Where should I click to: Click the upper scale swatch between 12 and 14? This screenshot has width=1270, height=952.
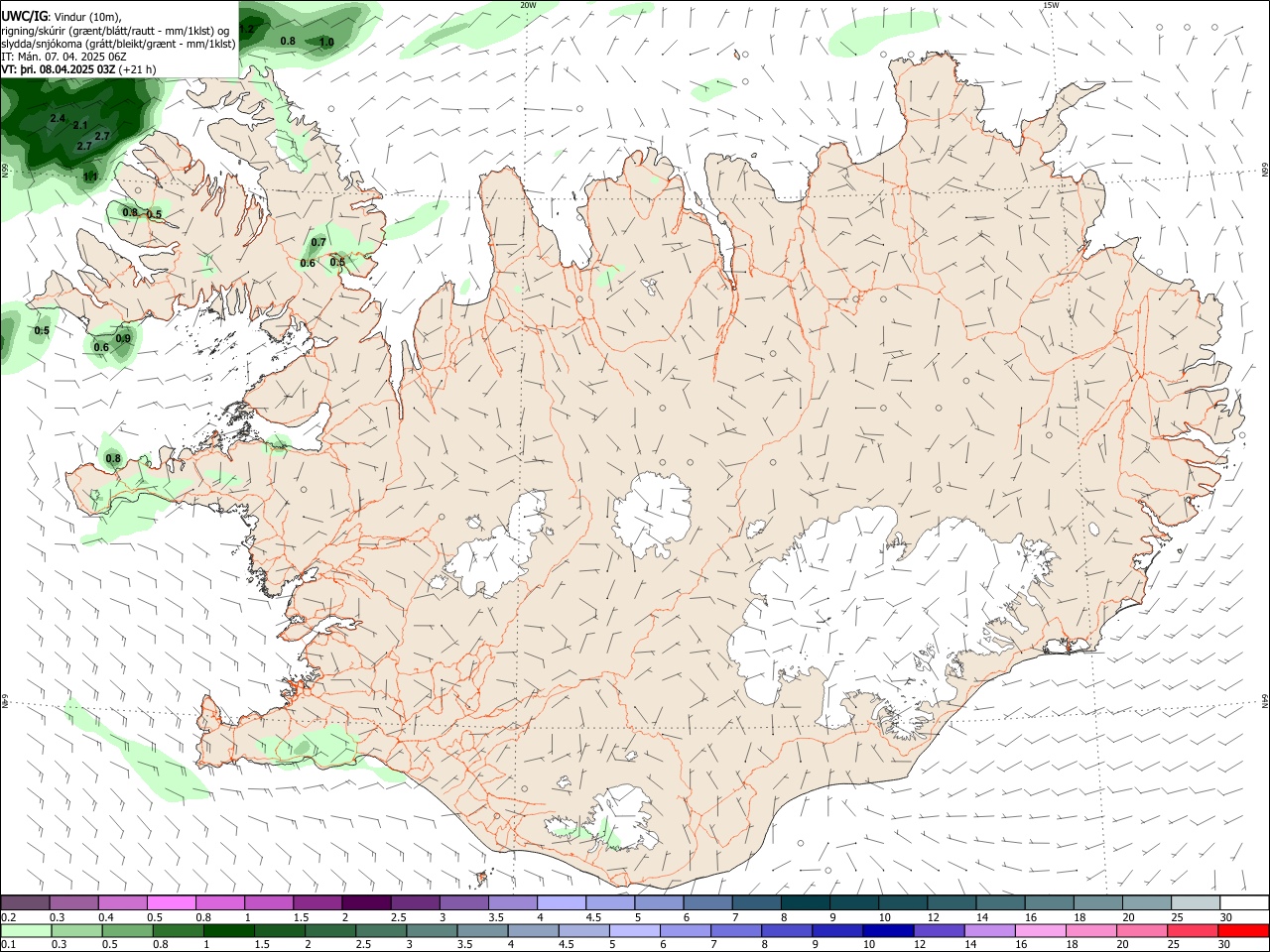(952, 903)
